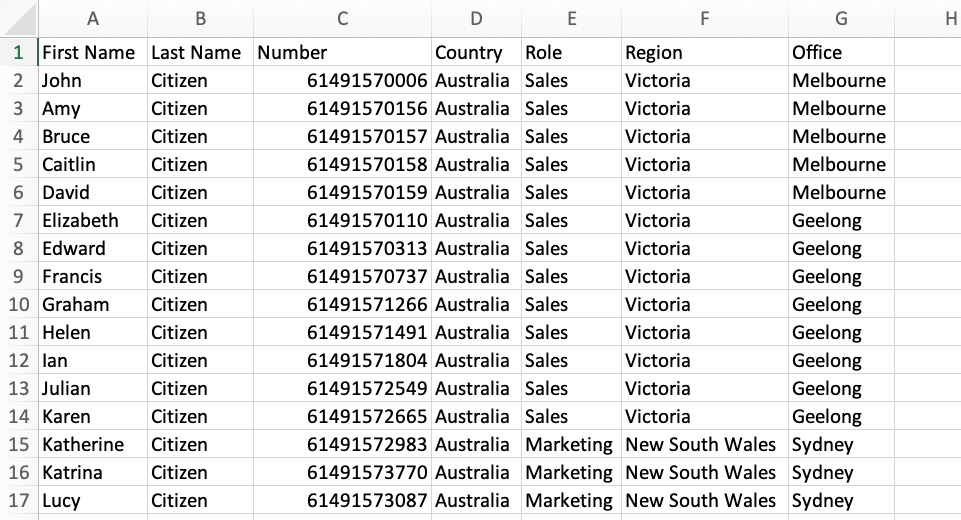This screenshot has height=520, width=961.
Task: Click cell with number 61491572665
Action: 342,416
